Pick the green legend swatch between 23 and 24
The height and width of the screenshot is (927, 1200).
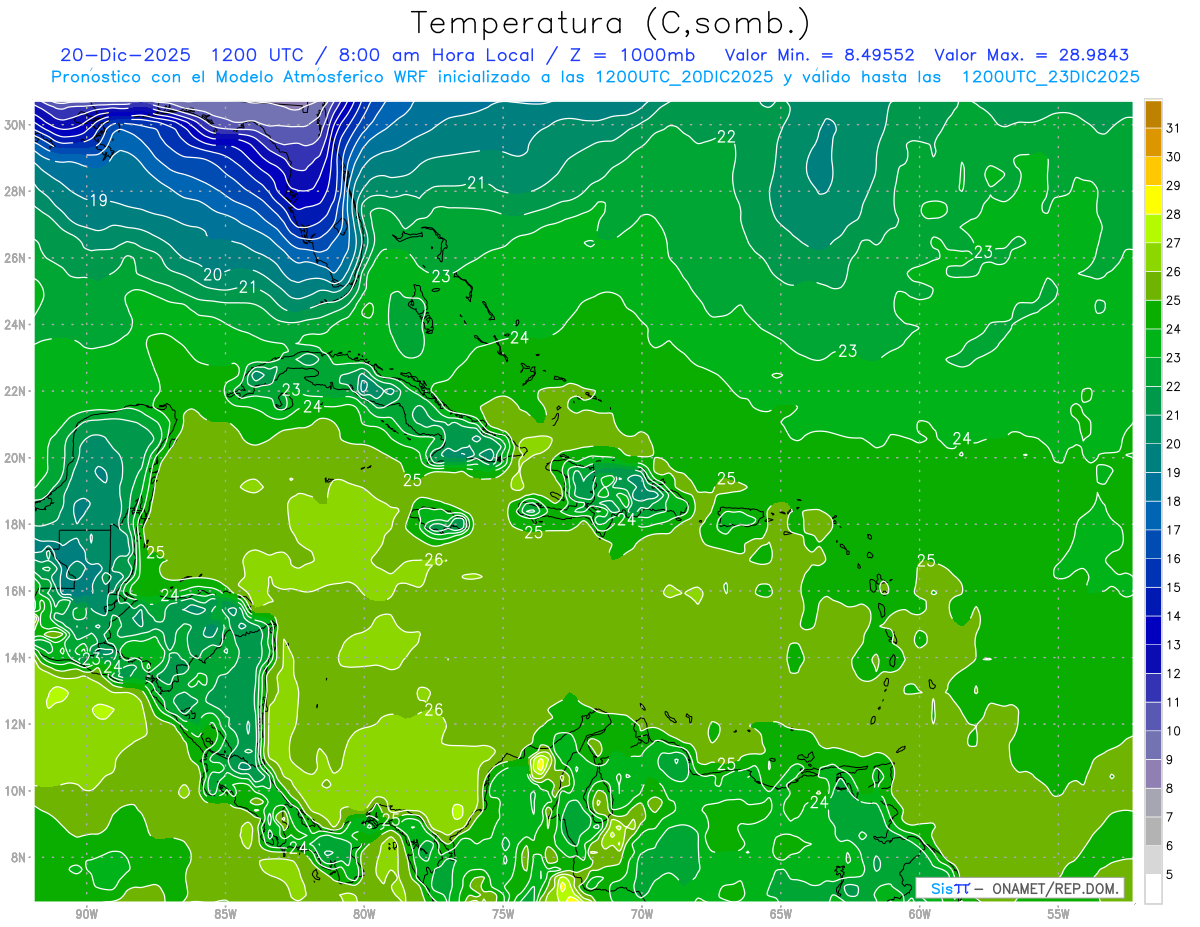1153,343
